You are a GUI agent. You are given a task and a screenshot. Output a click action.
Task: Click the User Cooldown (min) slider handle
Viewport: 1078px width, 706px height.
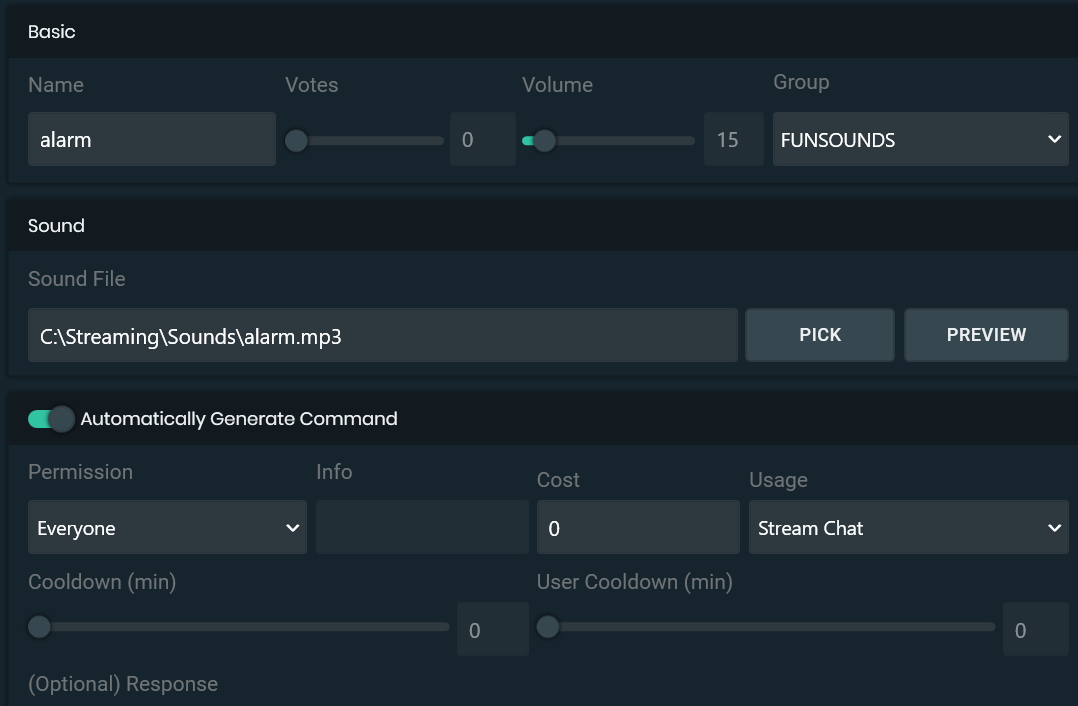(547, 627)
